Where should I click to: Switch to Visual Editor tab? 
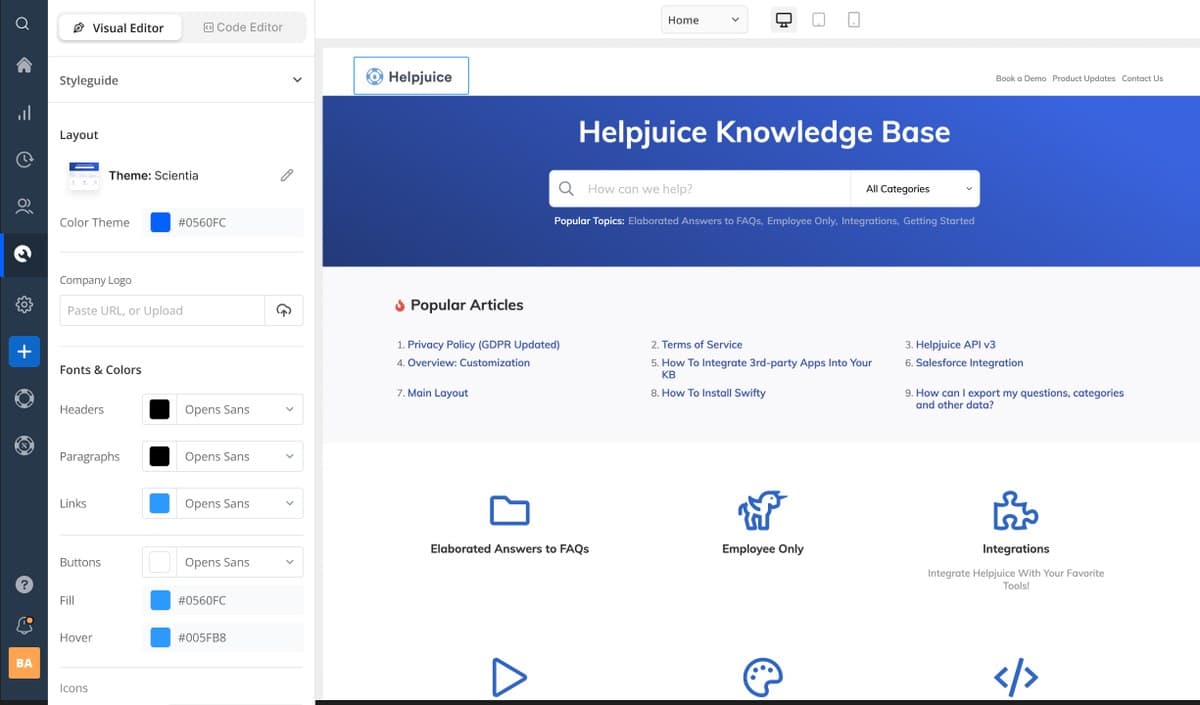(x=120, y=27)
